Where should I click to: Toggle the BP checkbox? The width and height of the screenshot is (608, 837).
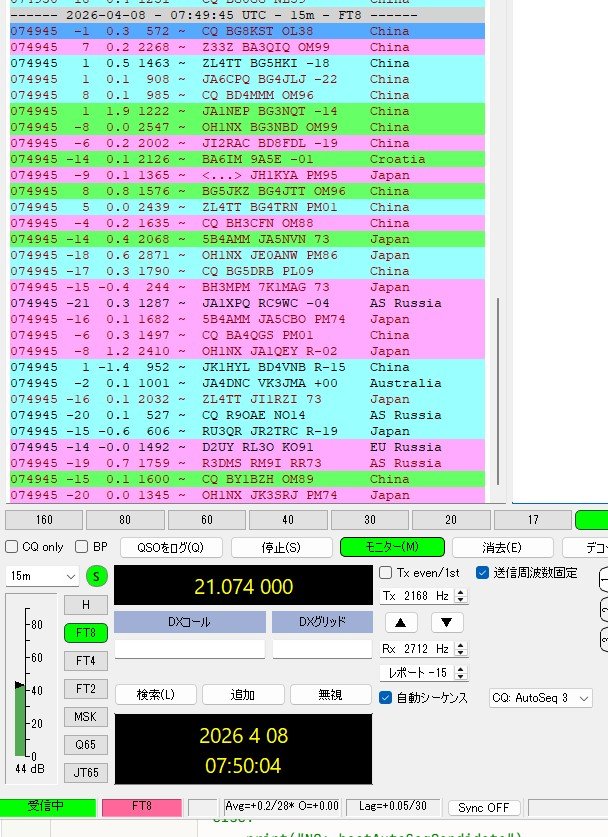pos(92,547)
